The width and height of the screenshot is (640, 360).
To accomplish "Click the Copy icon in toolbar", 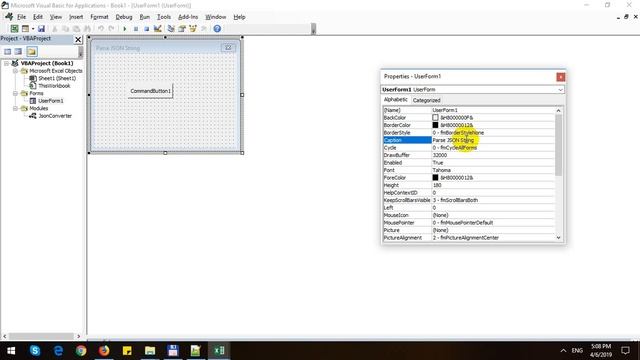I will 65,29.
